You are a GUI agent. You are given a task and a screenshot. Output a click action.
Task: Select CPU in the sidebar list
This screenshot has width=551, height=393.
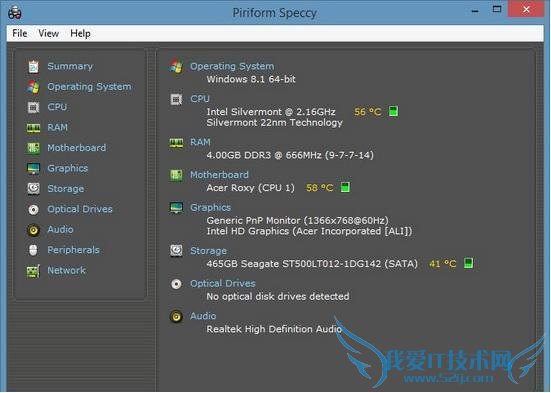tap(57, 107)
